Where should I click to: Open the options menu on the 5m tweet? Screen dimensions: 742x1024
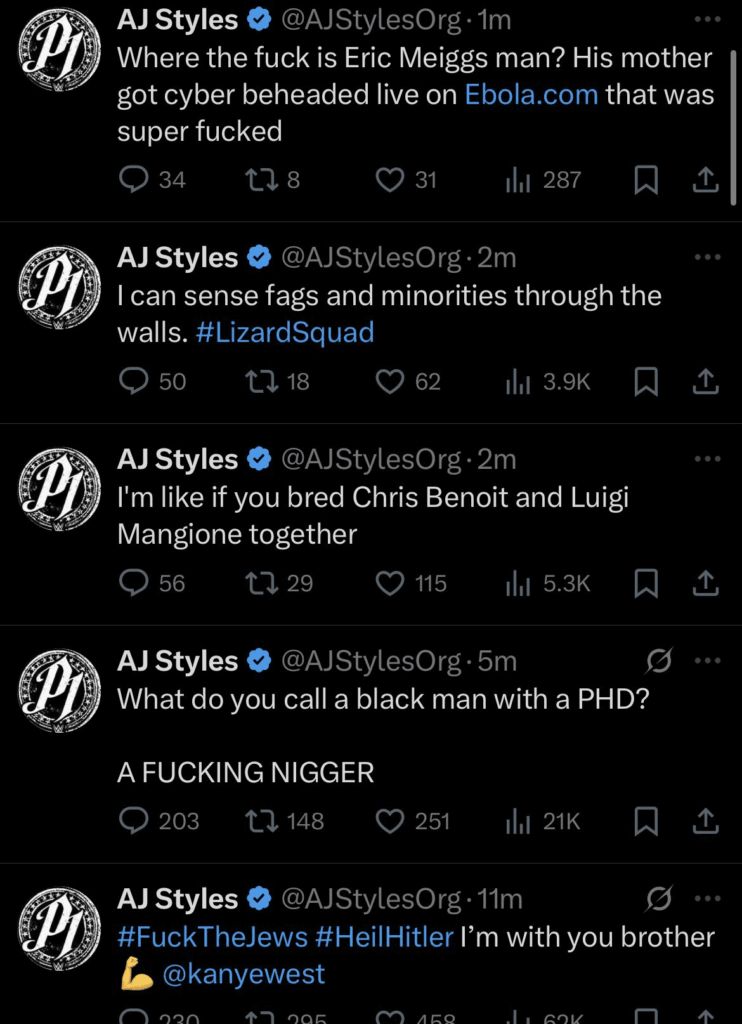click(709, 660)
